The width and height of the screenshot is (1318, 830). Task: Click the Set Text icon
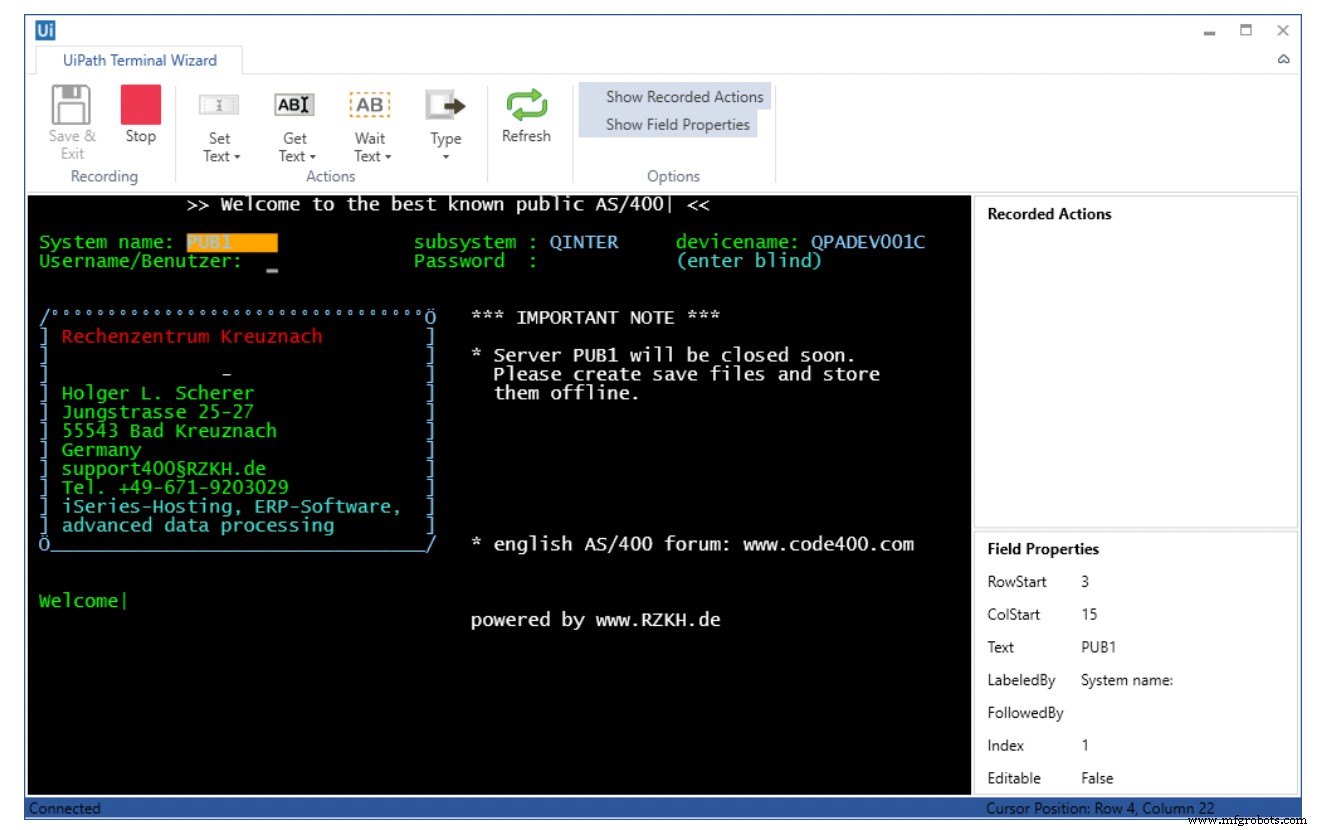tap(219, 105)
